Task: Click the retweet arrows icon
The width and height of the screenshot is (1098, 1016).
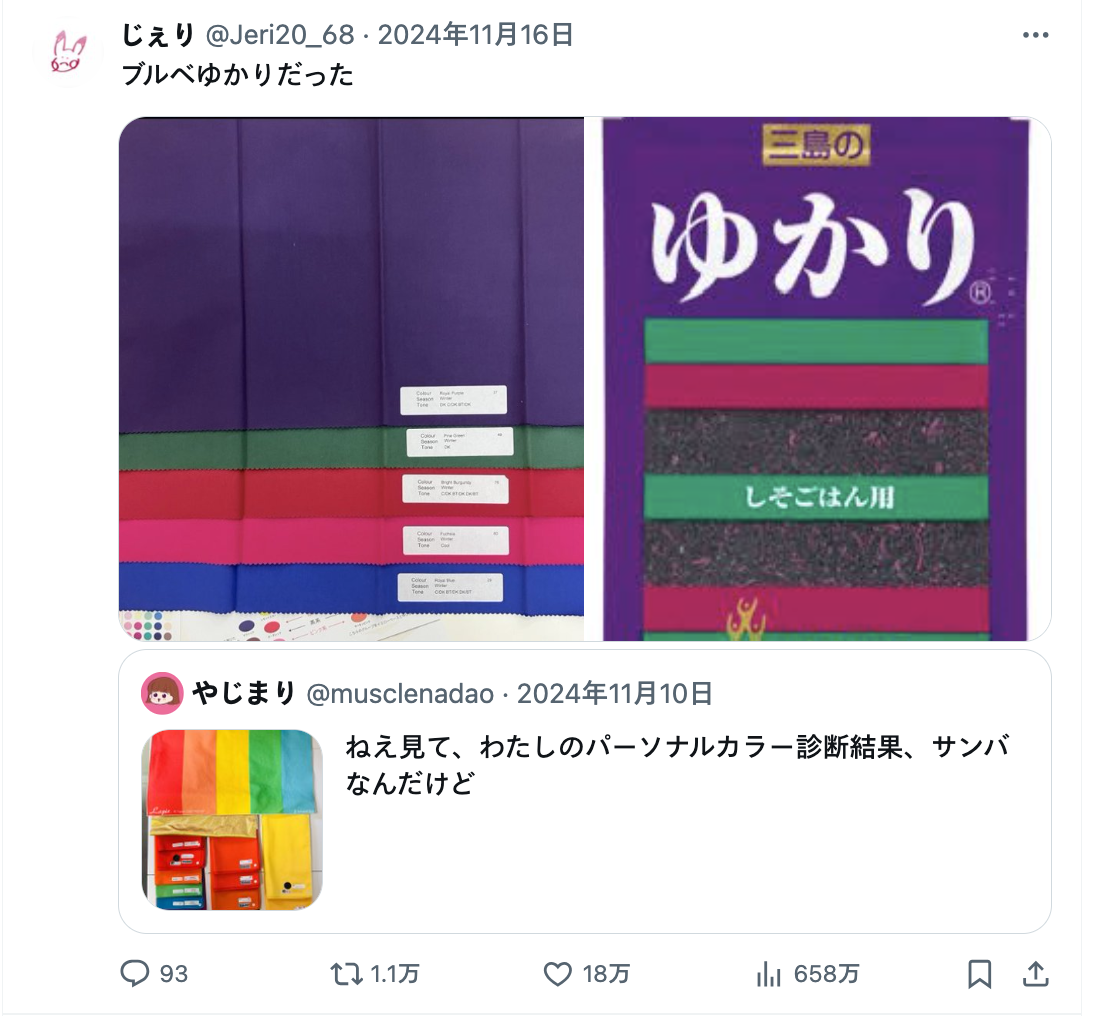Action: (346, 973)
